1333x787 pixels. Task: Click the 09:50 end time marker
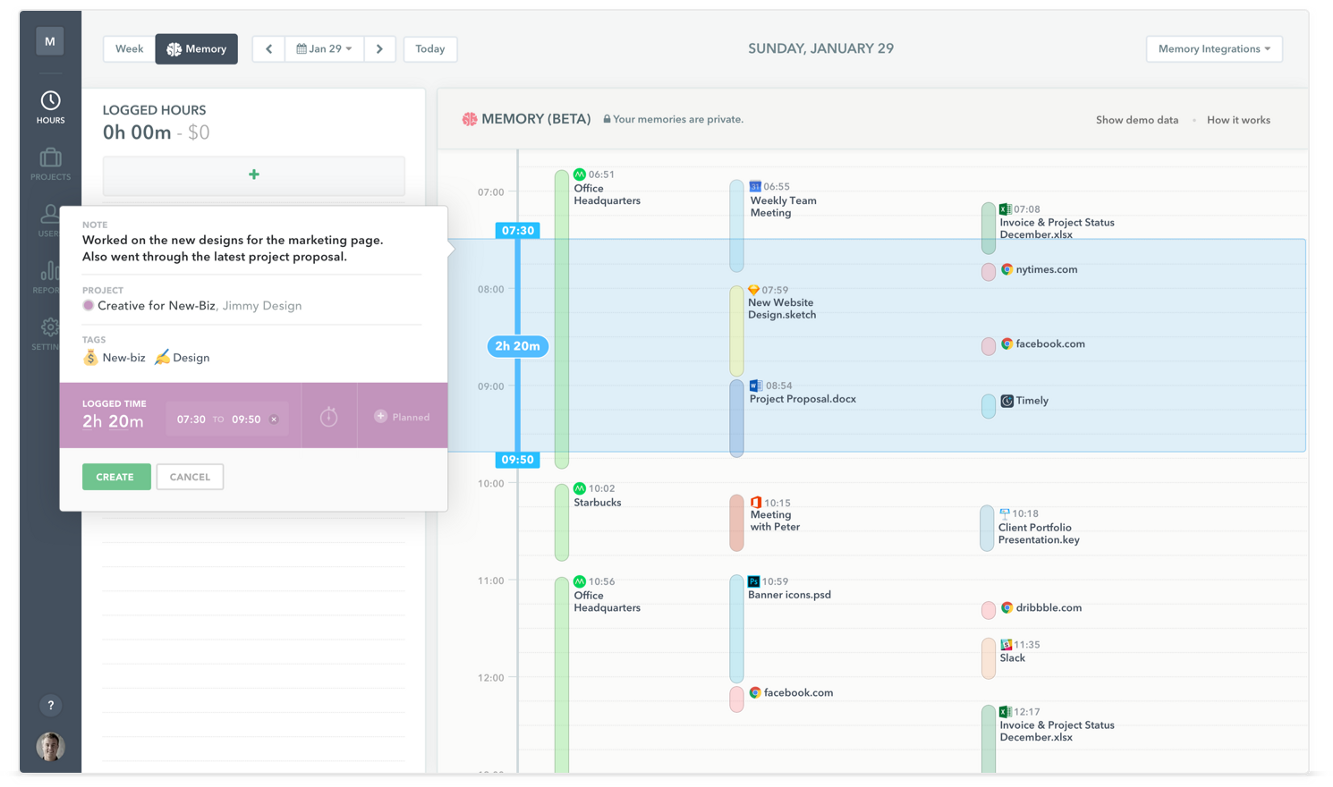(517, 460)
